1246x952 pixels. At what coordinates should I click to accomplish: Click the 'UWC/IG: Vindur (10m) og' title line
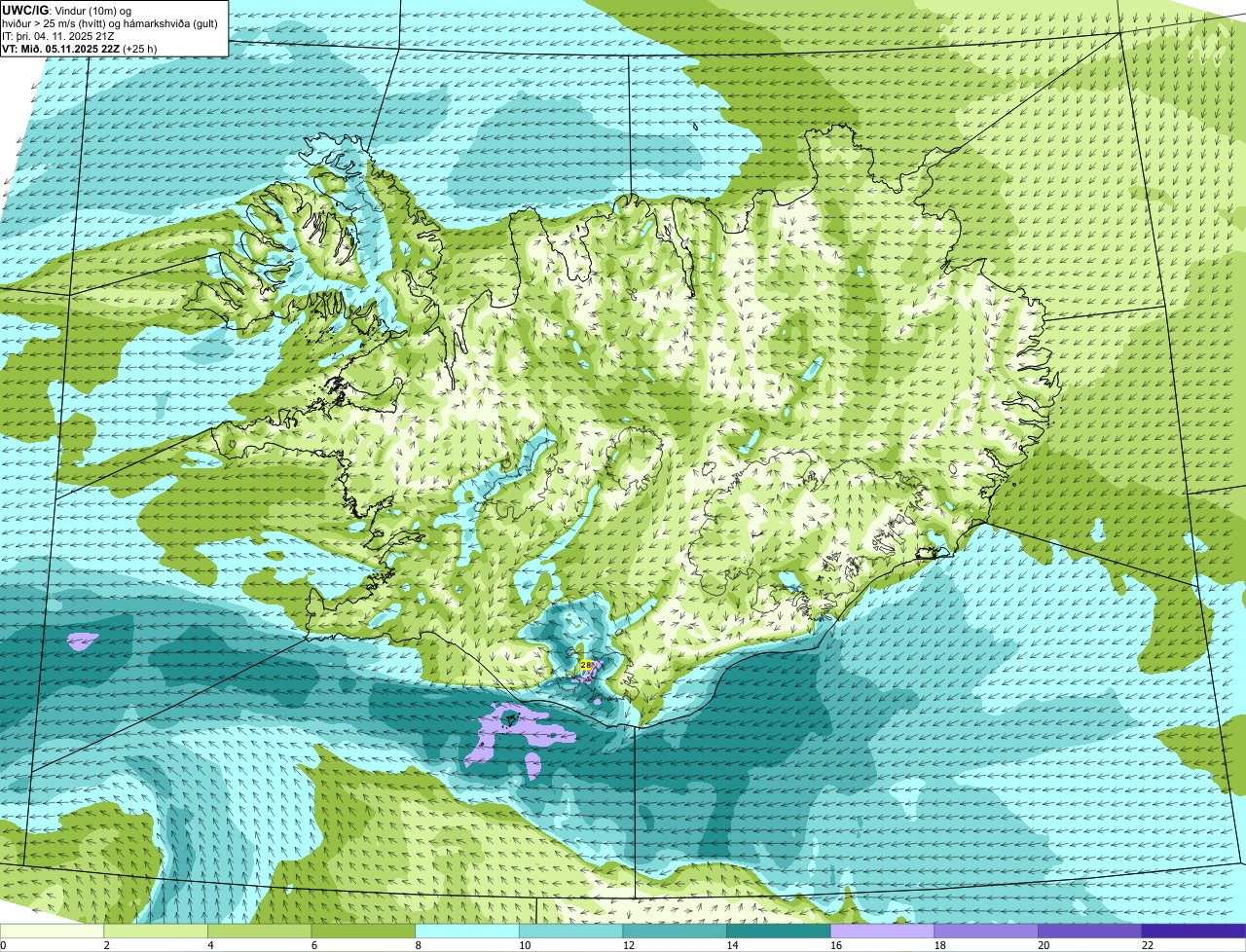(67, 10)
